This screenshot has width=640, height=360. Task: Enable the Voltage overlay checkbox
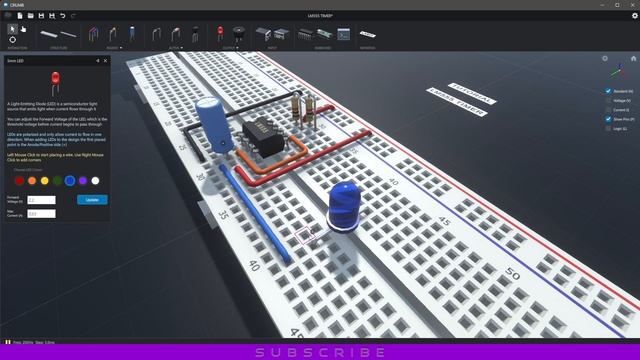point(608,100)
